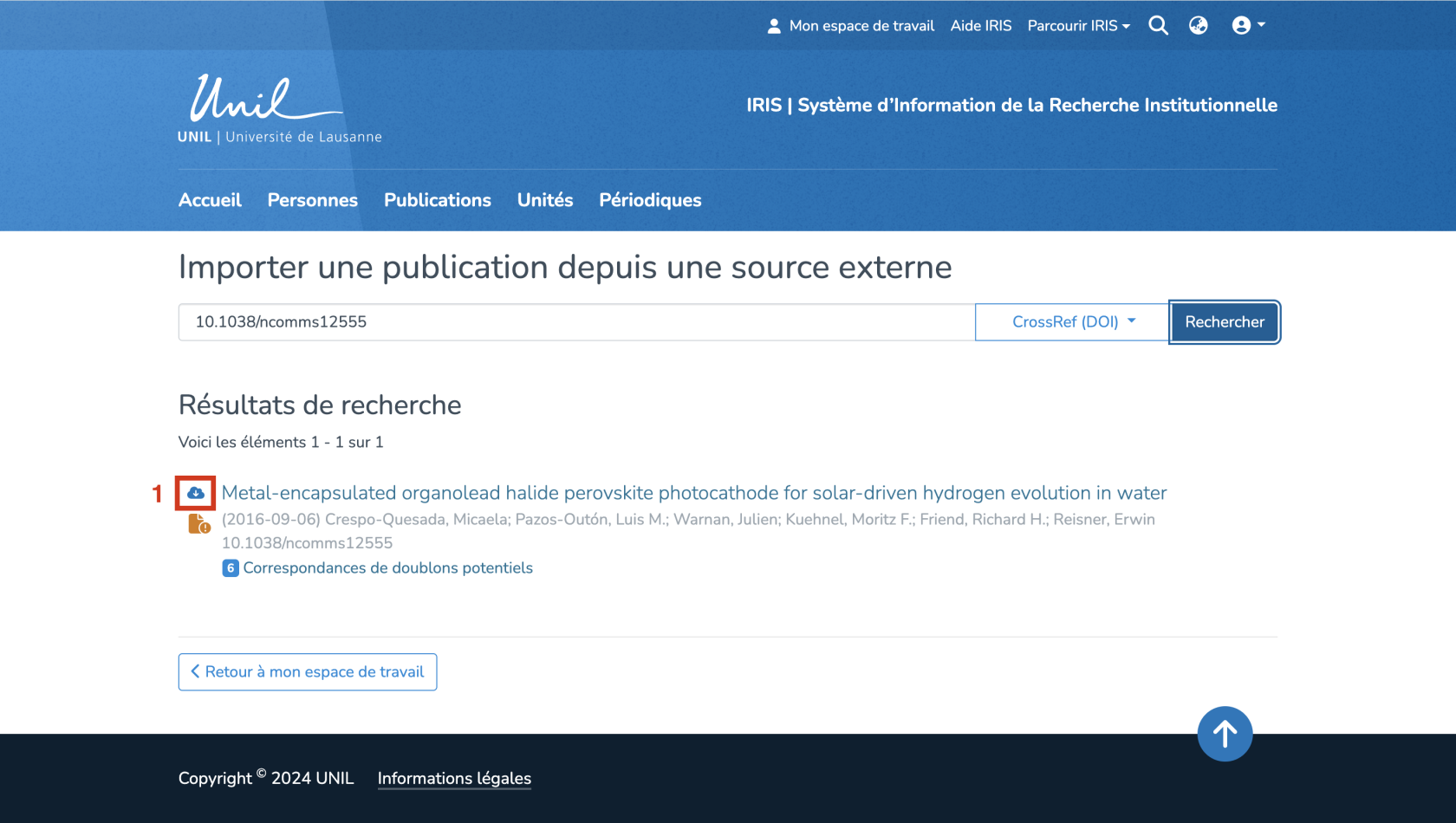Click the DOI search input field
This screenshot has width=1456, height=823.
576,322
